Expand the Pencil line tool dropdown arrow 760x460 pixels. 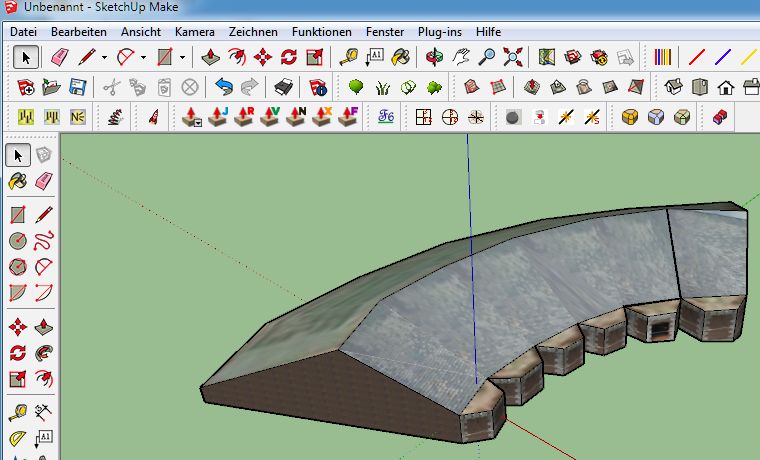pos(104,57)
